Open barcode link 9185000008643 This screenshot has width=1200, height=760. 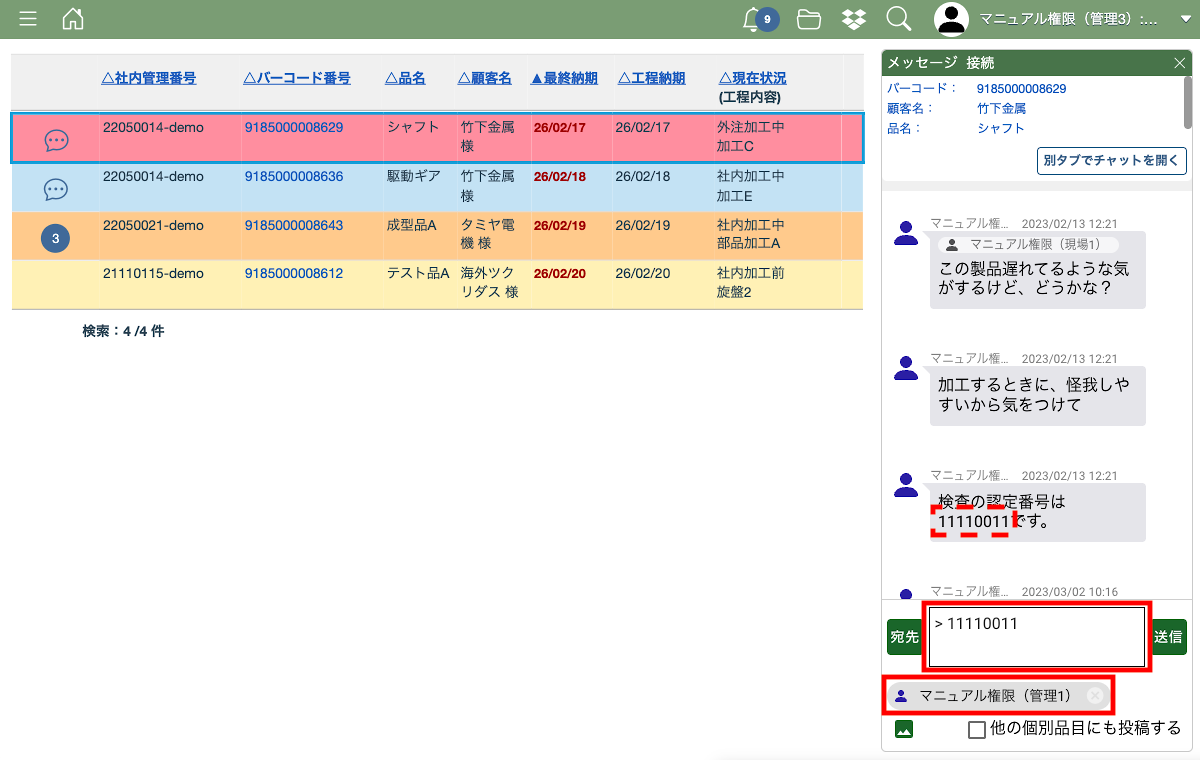294,225
